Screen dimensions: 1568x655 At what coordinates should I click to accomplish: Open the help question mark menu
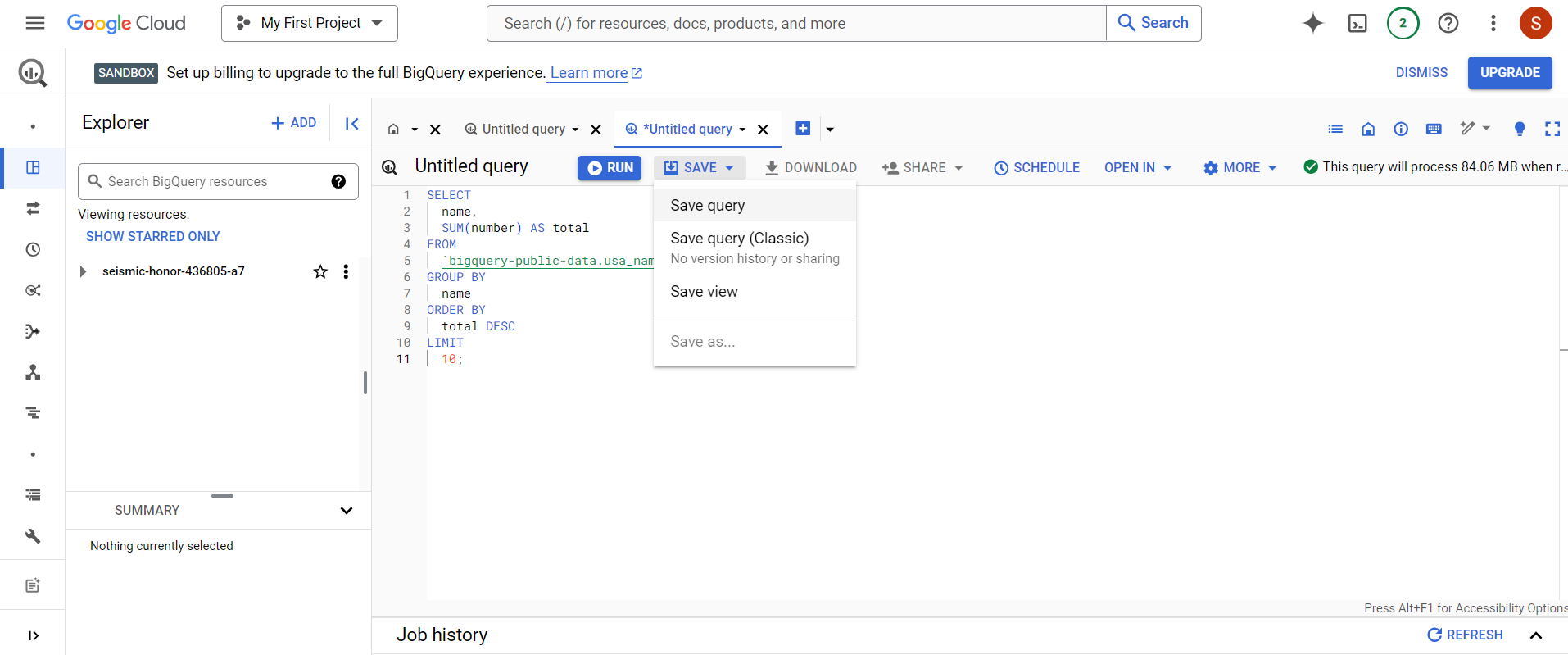coord(1448,23)
